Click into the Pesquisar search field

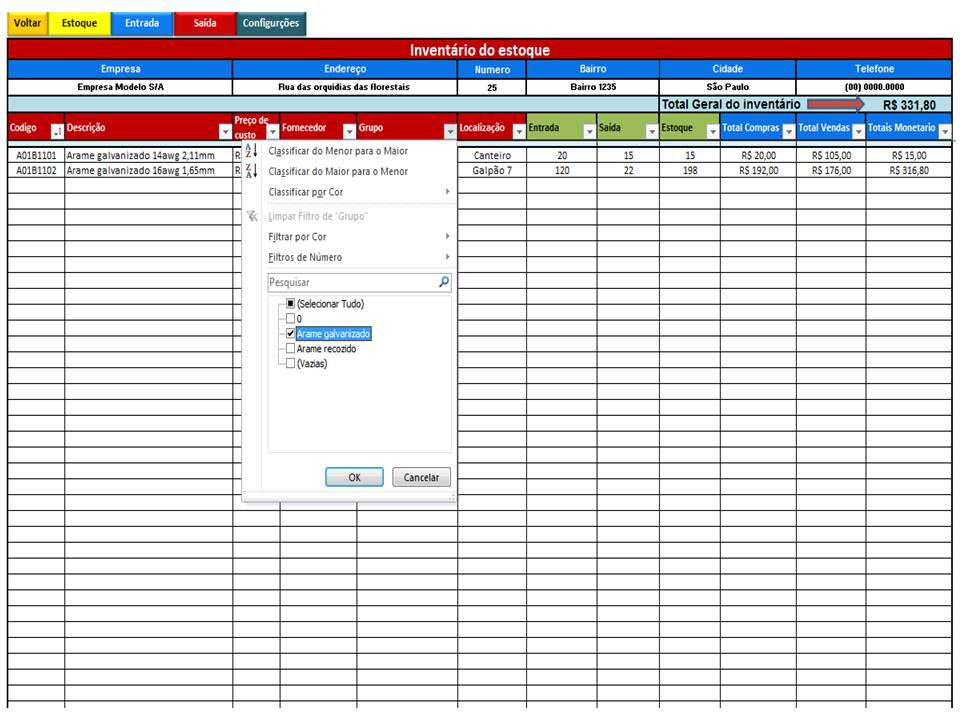tap(350, 283)
